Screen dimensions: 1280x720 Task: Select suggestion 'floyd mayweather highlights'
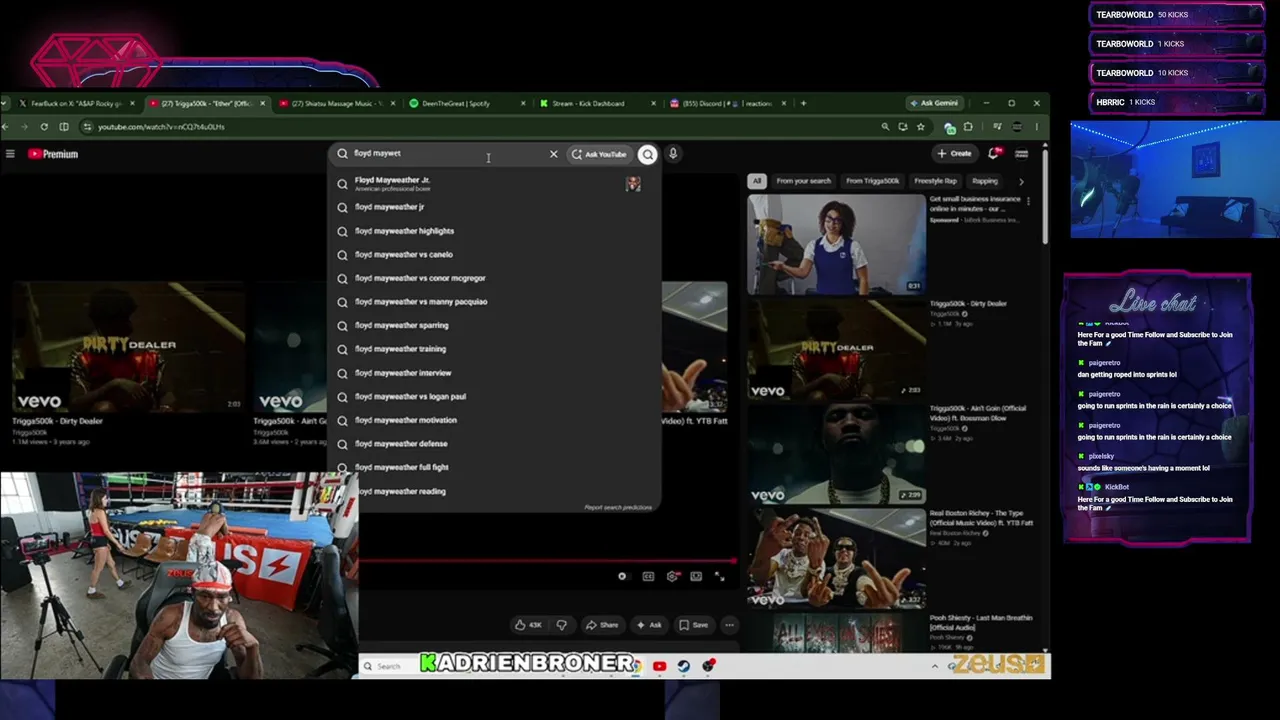pyautogui.click(x=494, y=231)
